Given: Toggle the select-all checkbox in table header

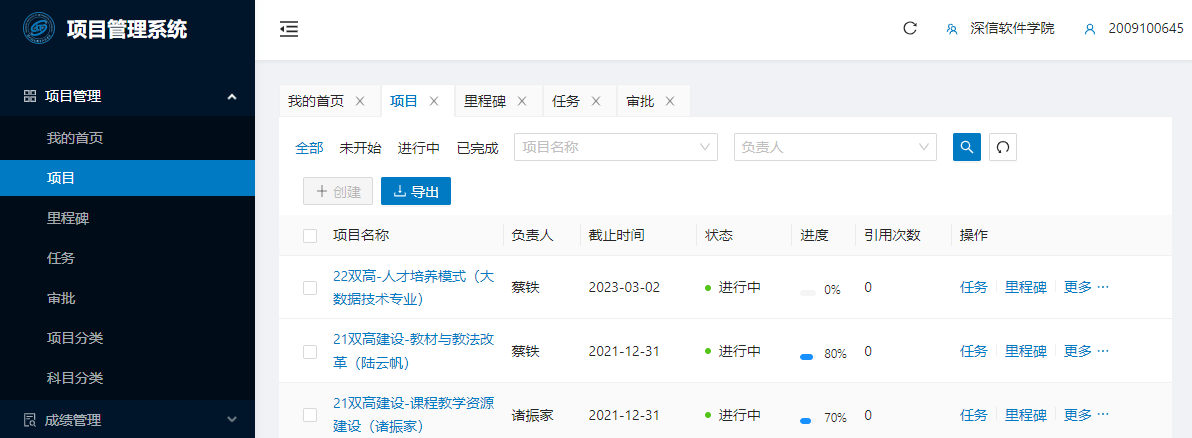Looking at the screenshot, I should tap(310, 236).
